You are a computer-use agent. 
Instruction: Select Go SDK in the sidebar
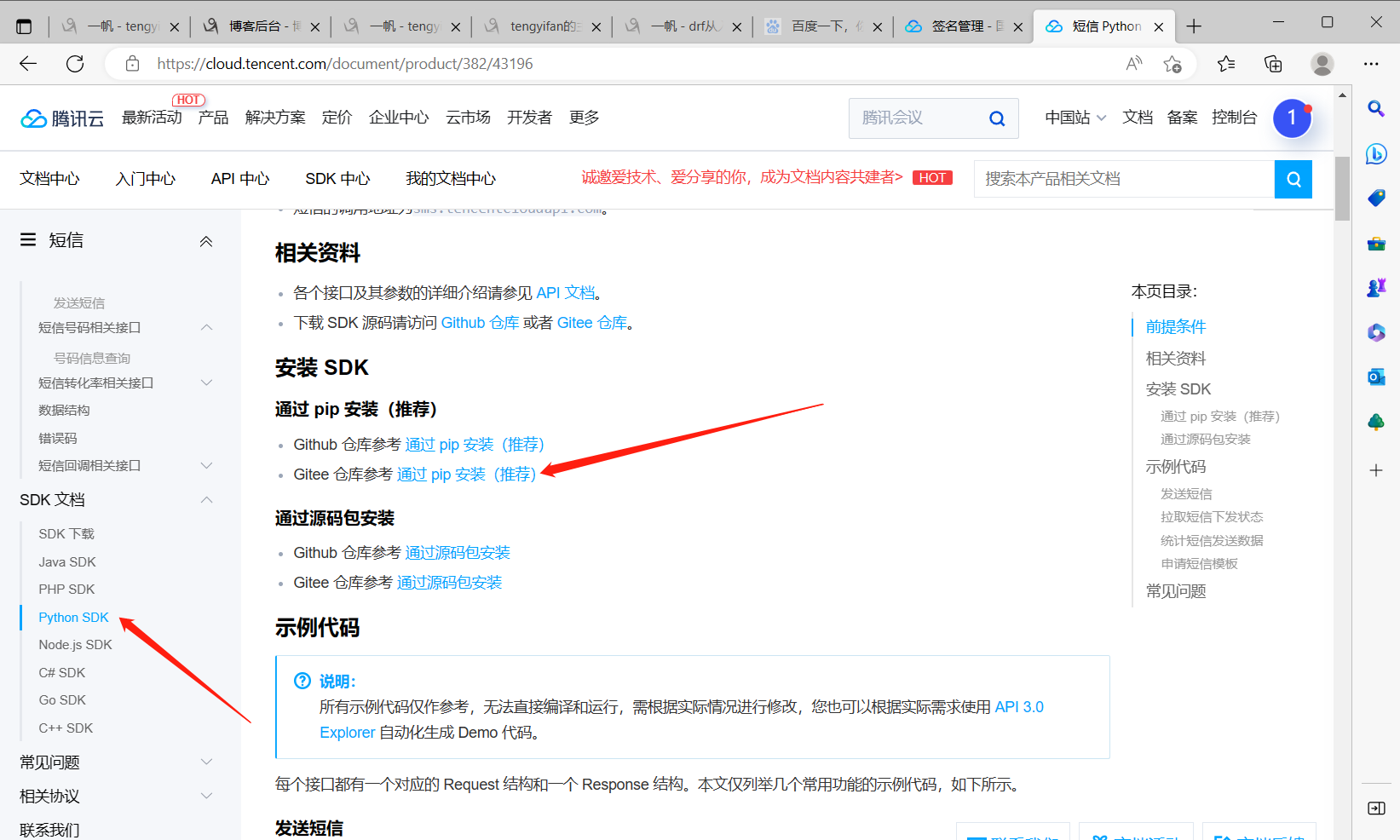pos(62,700)
